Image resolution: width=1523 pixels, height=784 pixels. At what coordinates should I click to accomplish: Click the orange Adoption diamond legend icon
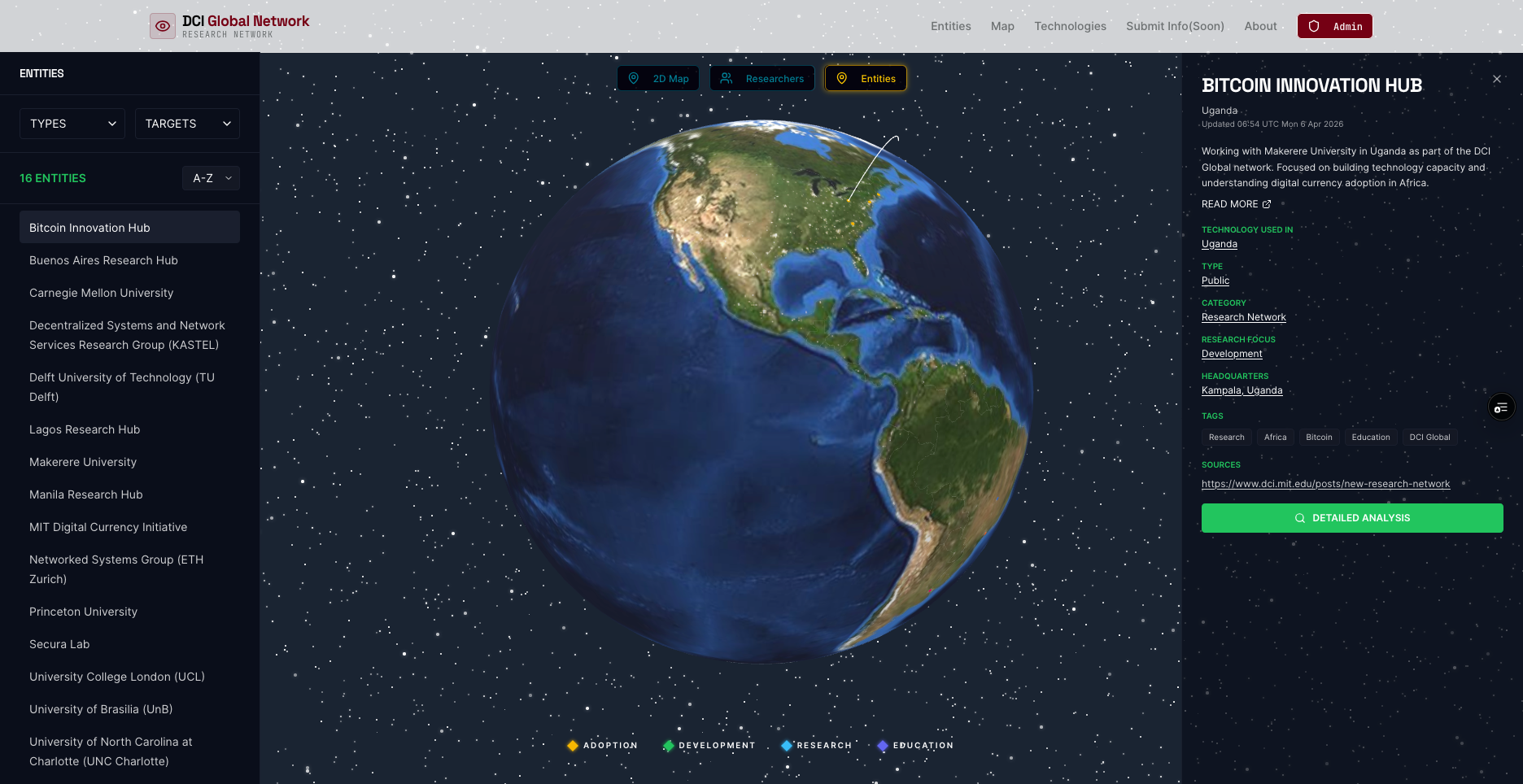pyautogui.click(x=573, y=746)
